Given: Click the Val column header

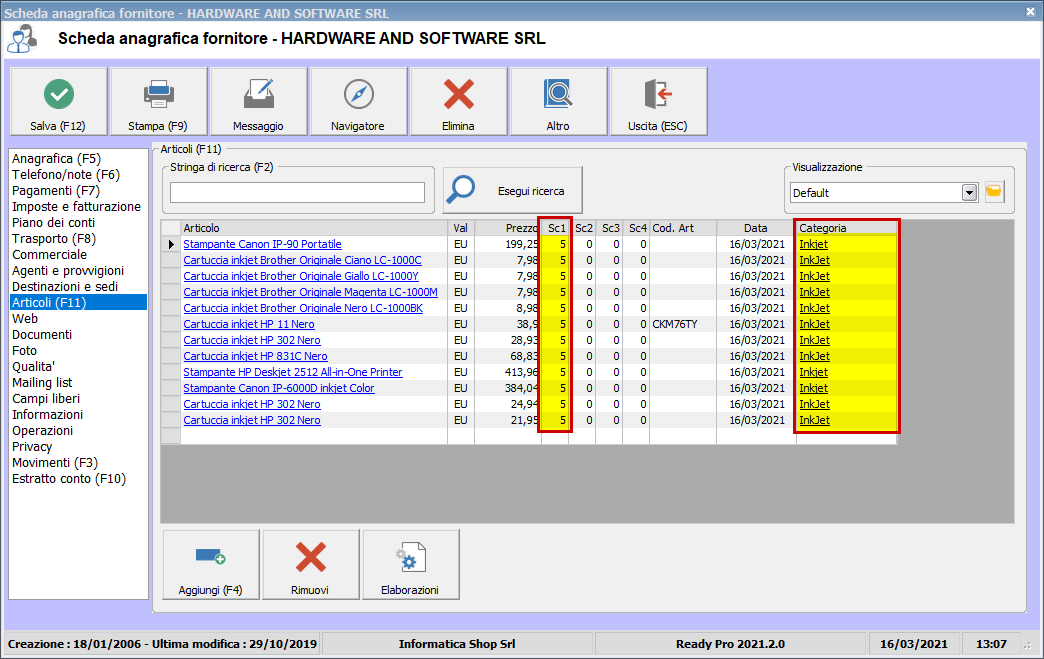Looking at the screenshot, I should coord(461,228).
